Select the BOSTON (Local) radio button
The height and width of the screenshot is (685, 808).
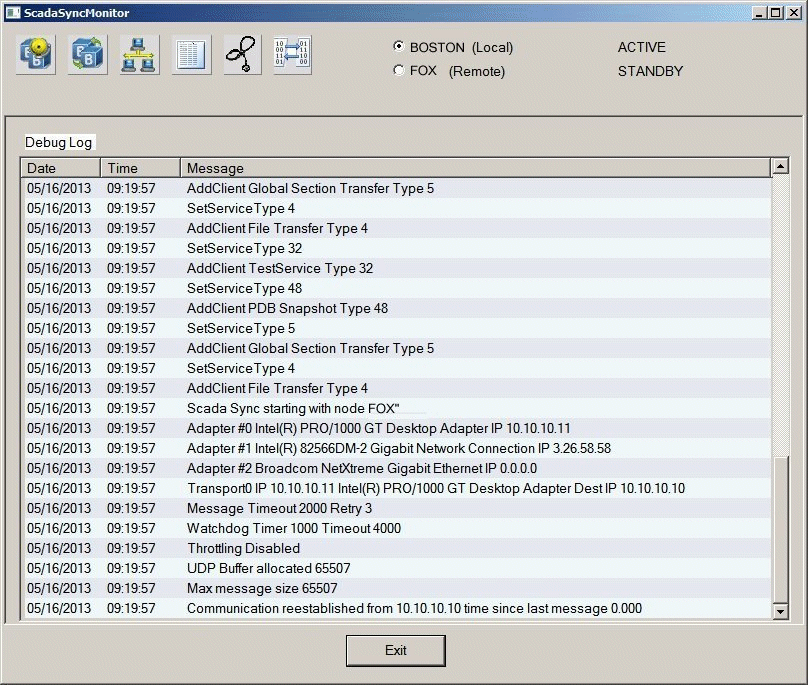(x=399, y=47)
